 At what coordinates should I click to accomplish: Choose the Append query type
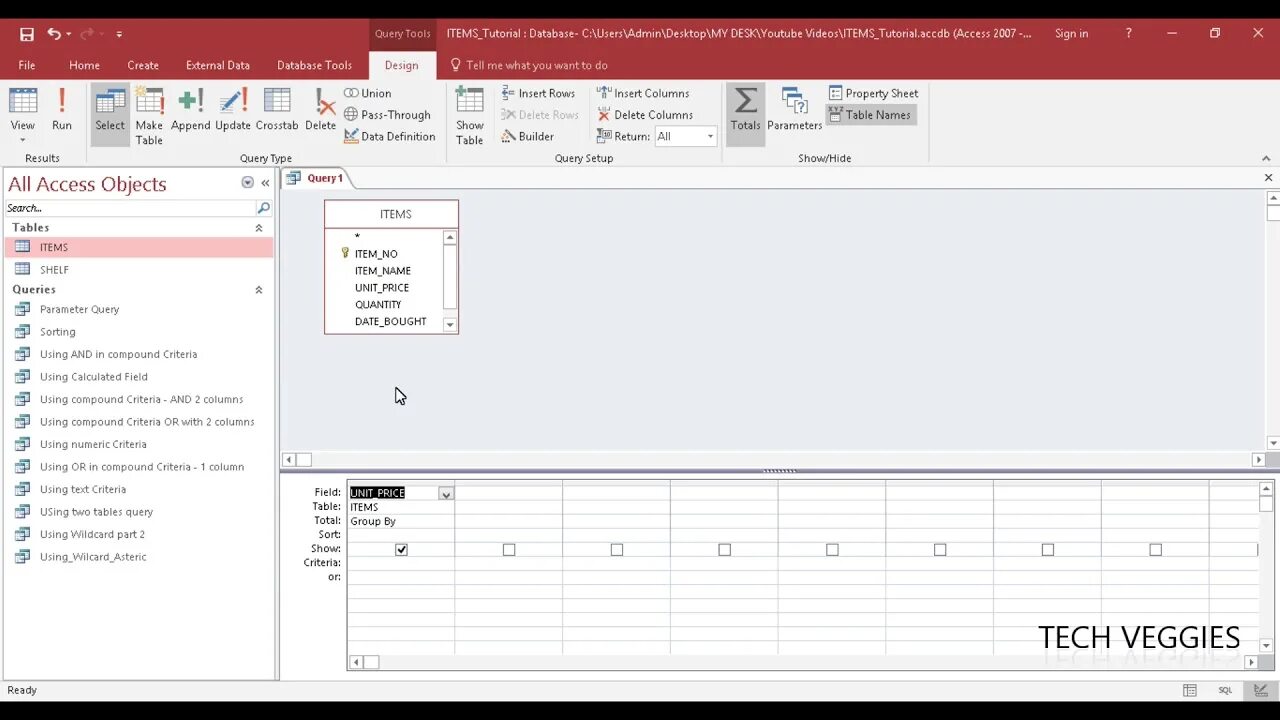[x=190, y=110]
